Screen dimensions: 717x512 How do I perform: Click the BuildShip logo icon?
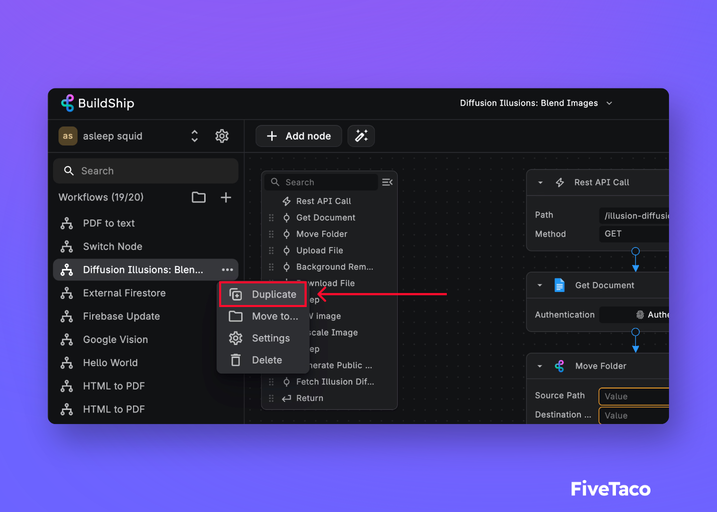tap(67, 103)
